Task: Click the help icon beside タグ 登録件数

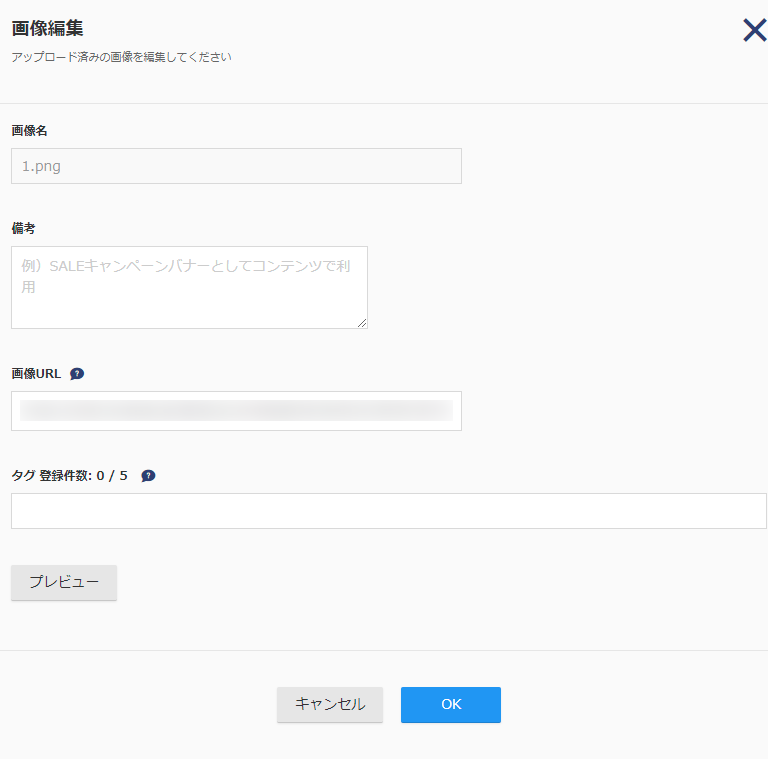Action: [x=148, y=475]
